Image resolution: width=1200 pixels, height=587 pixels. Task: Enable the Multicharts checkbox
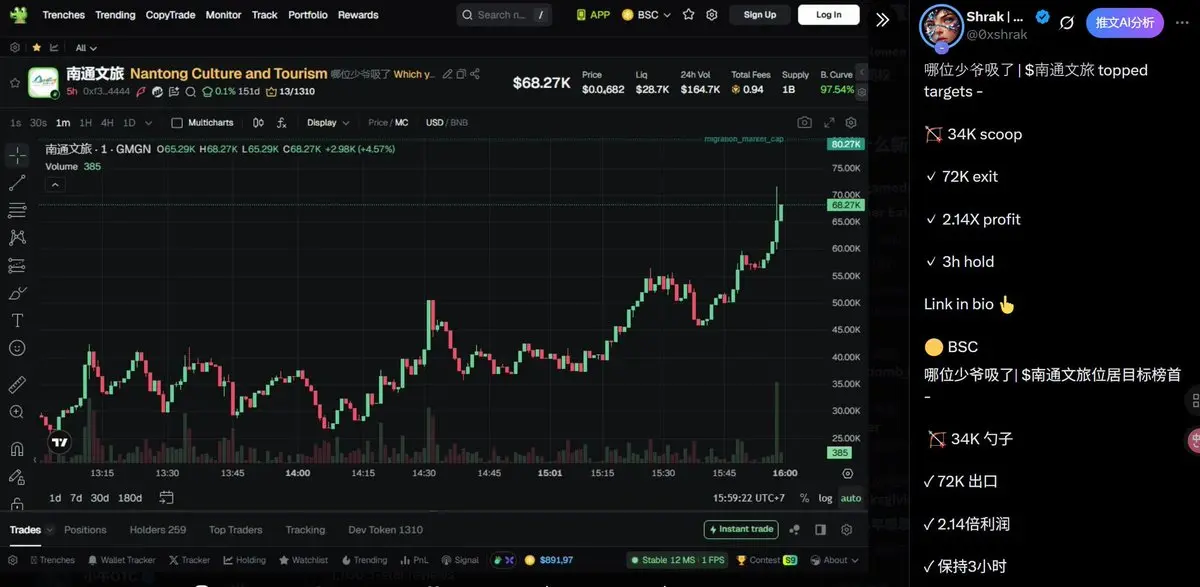click(x=177, y=122)
